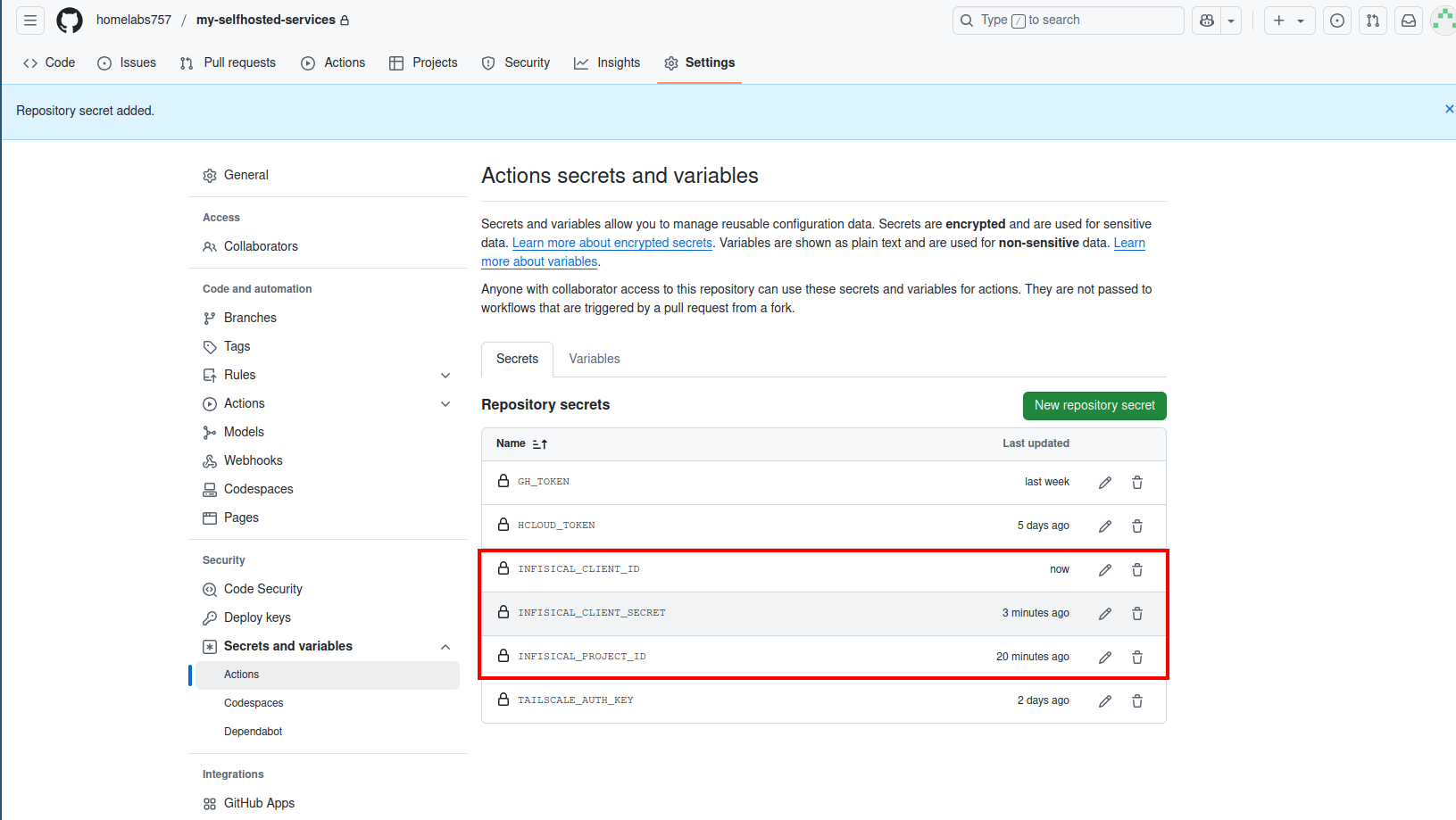
Task: Delete the INFISICAL_PROJECT_ID secret
Action: pyautogui.click(x=1137, y=658)
